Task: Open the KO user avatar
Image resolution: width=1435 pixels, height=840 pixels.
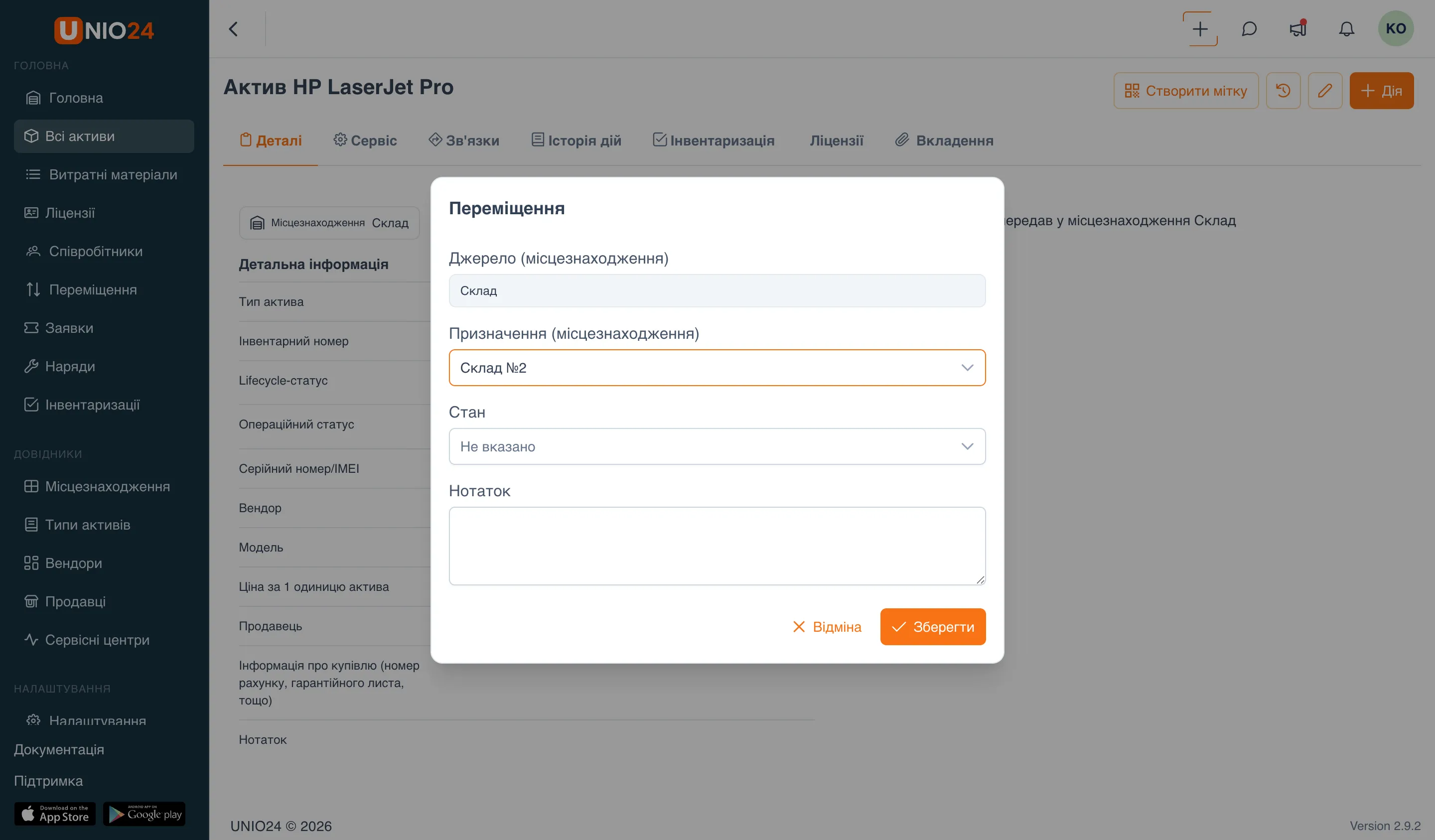Action: (1396, 28)
